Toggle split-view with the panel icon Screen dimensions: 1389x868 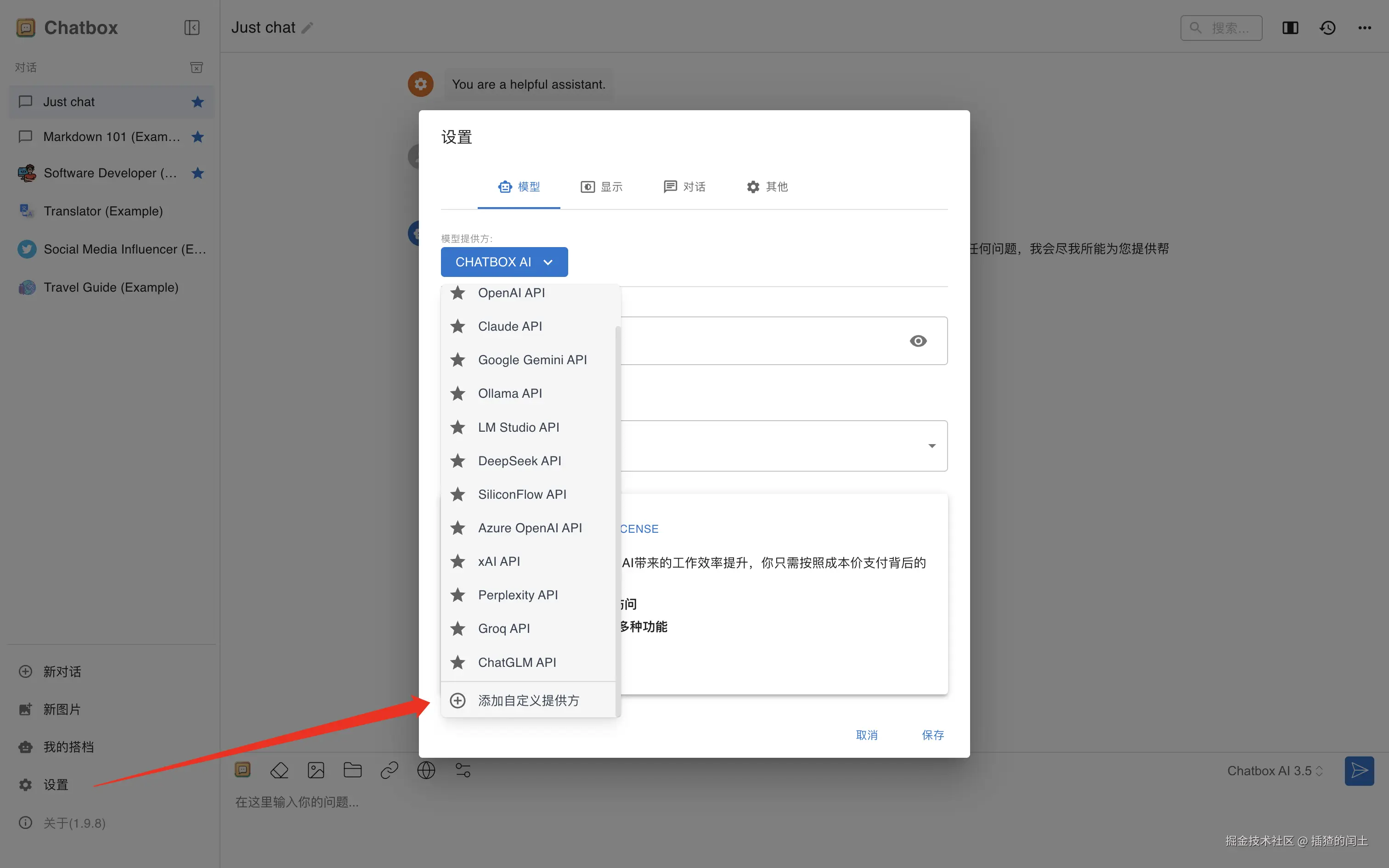[x=1290, y=27]
